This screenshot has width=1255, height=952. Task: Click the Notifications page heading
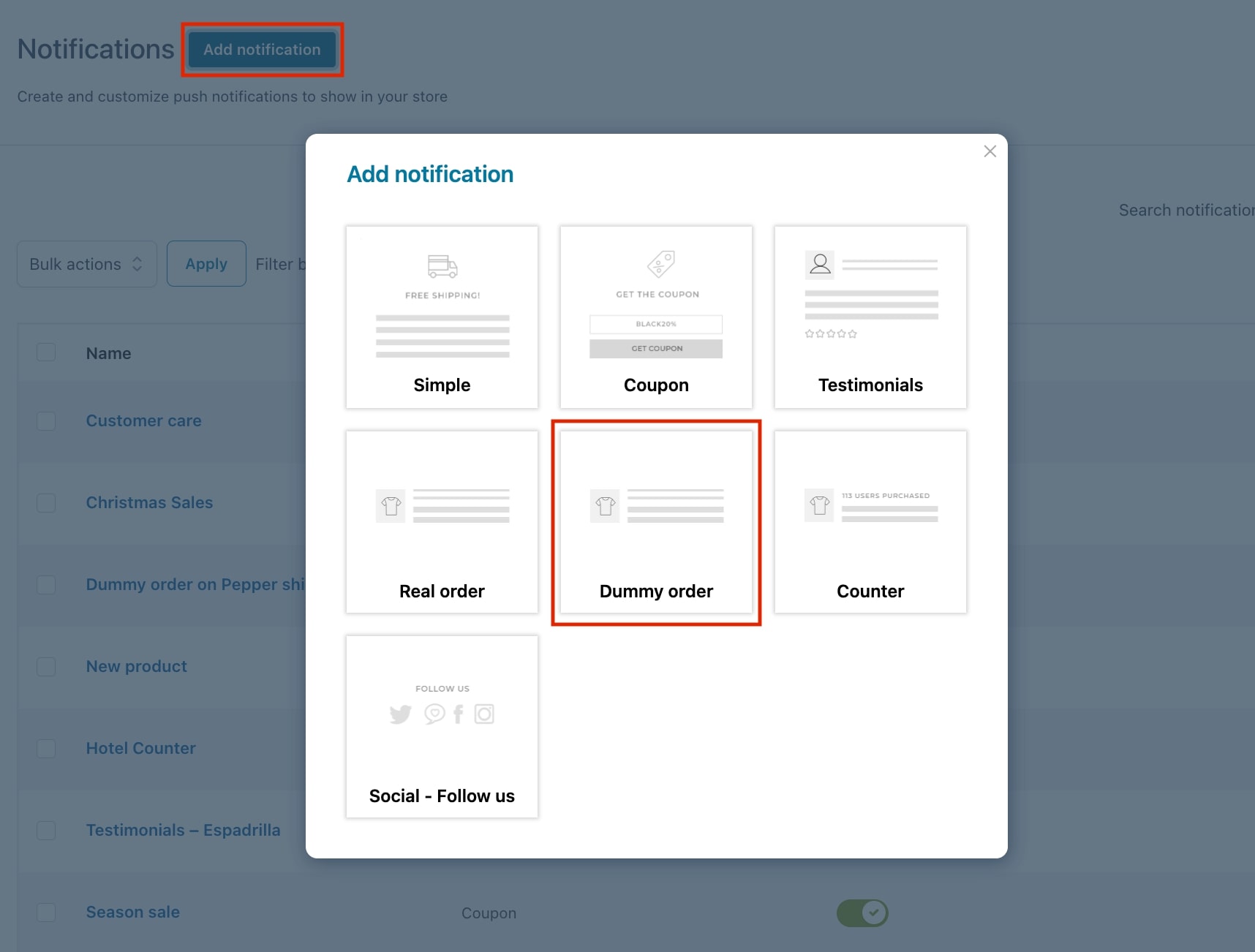[x=96, y=49]
